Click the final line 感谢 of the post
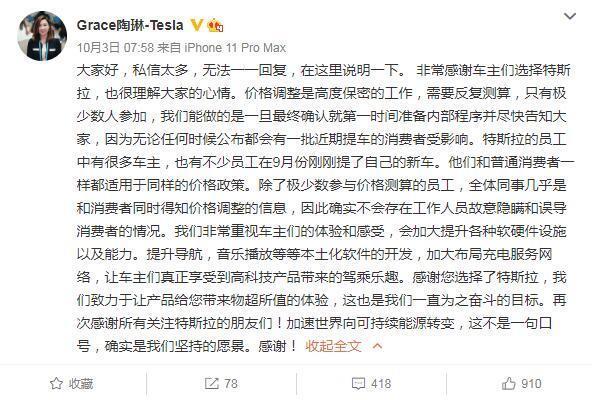592x400 pixels. [272, 346]
